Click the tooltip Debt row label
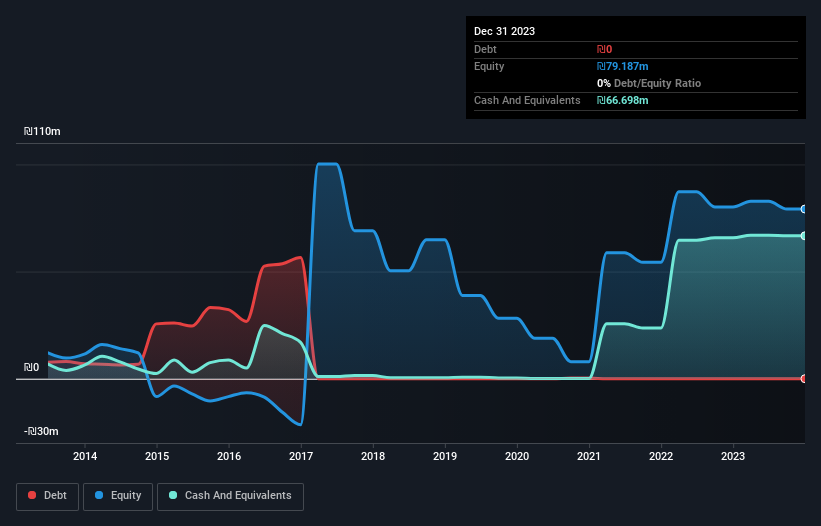 (485, 49)
